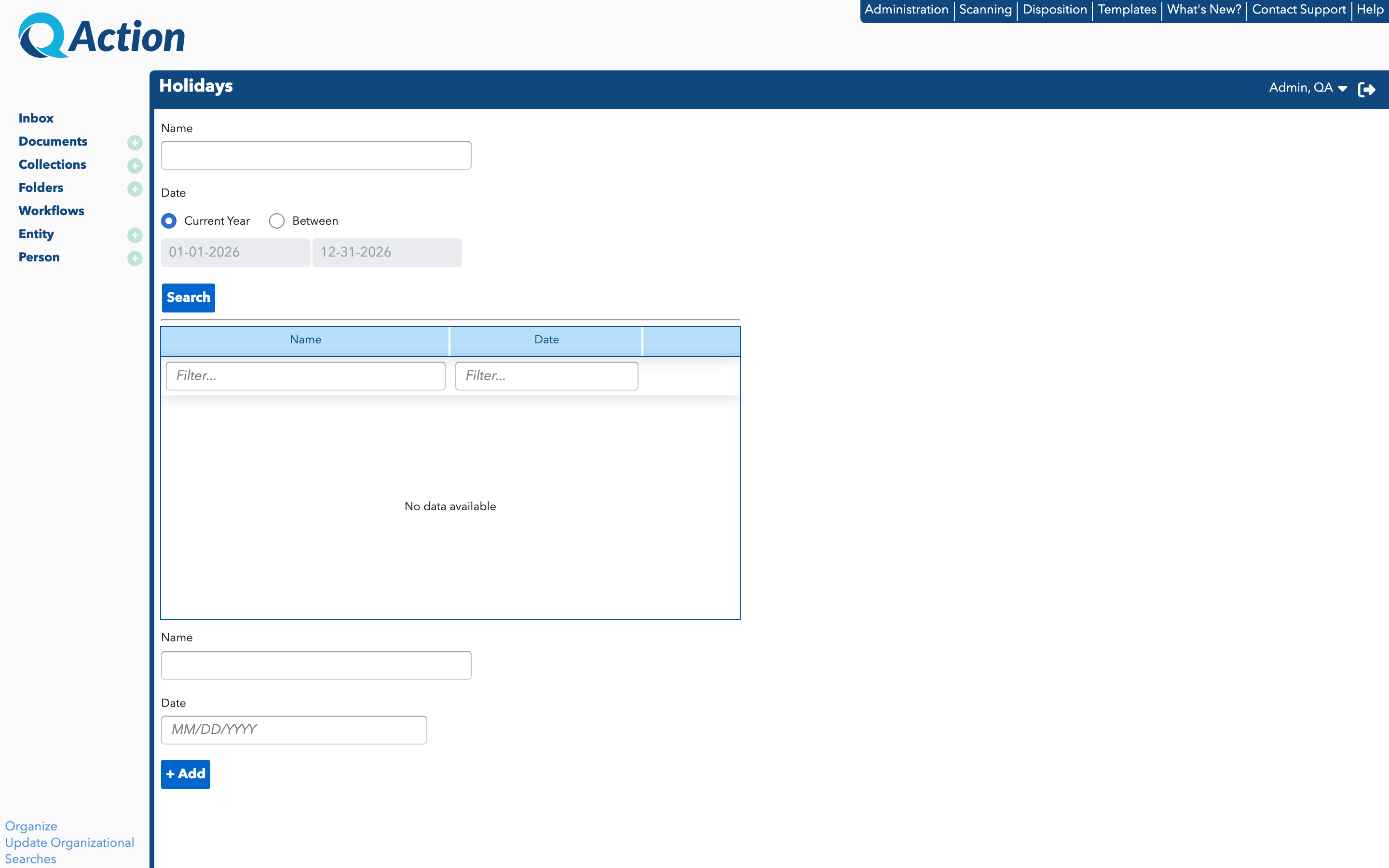This screenshot has height=868, width=1389.
Task: Click the Name search input at top
Action: coord(316,155)
